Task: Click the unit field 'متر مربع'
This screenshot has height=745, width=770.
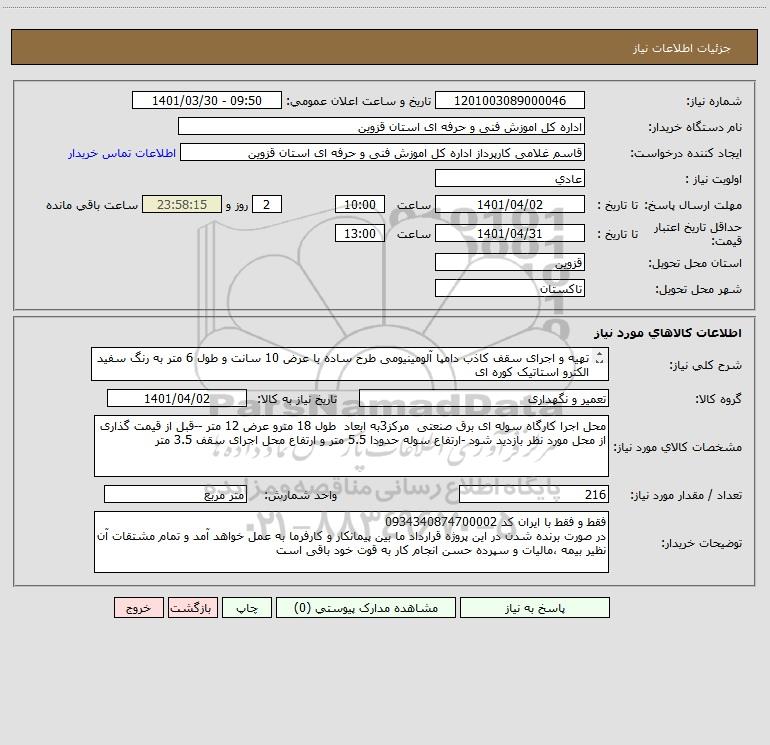Action: [x=175, y=495]
